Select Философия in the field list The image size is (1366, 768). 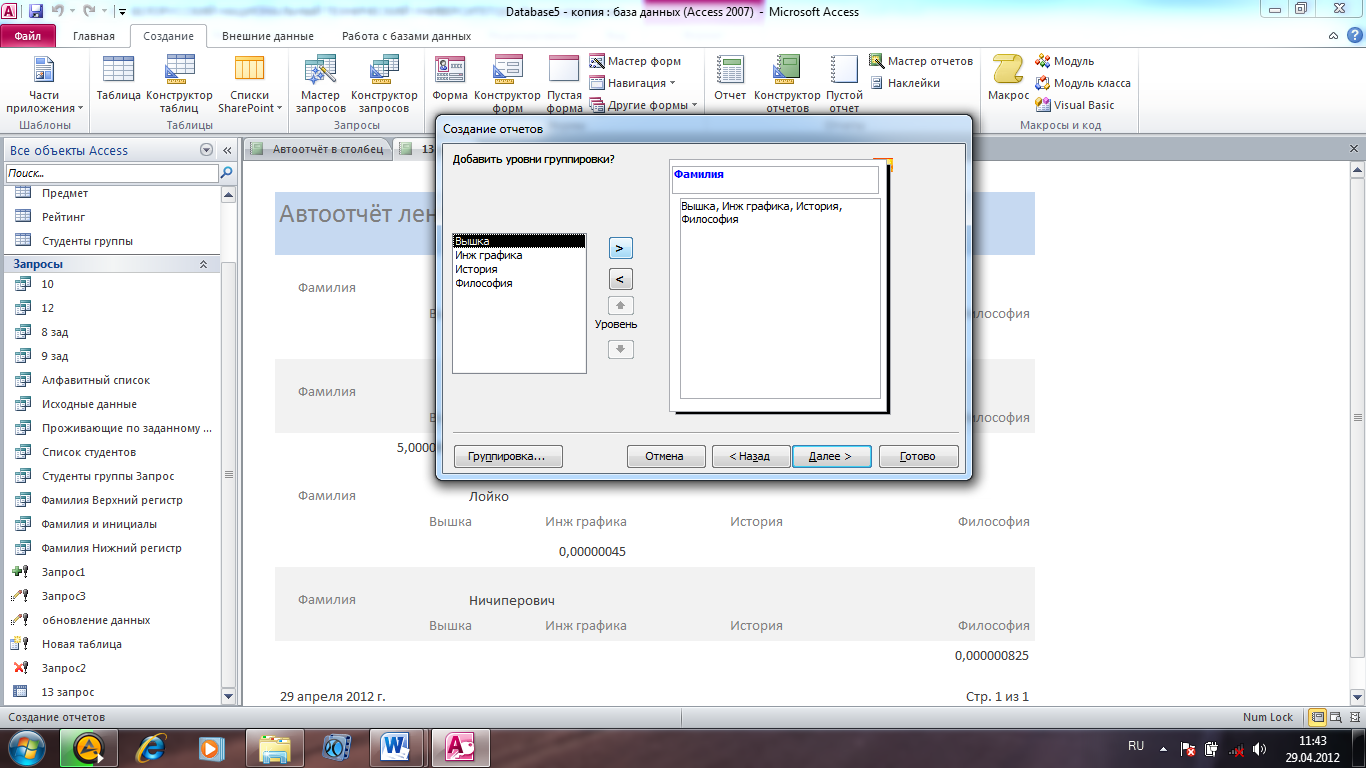519,283
